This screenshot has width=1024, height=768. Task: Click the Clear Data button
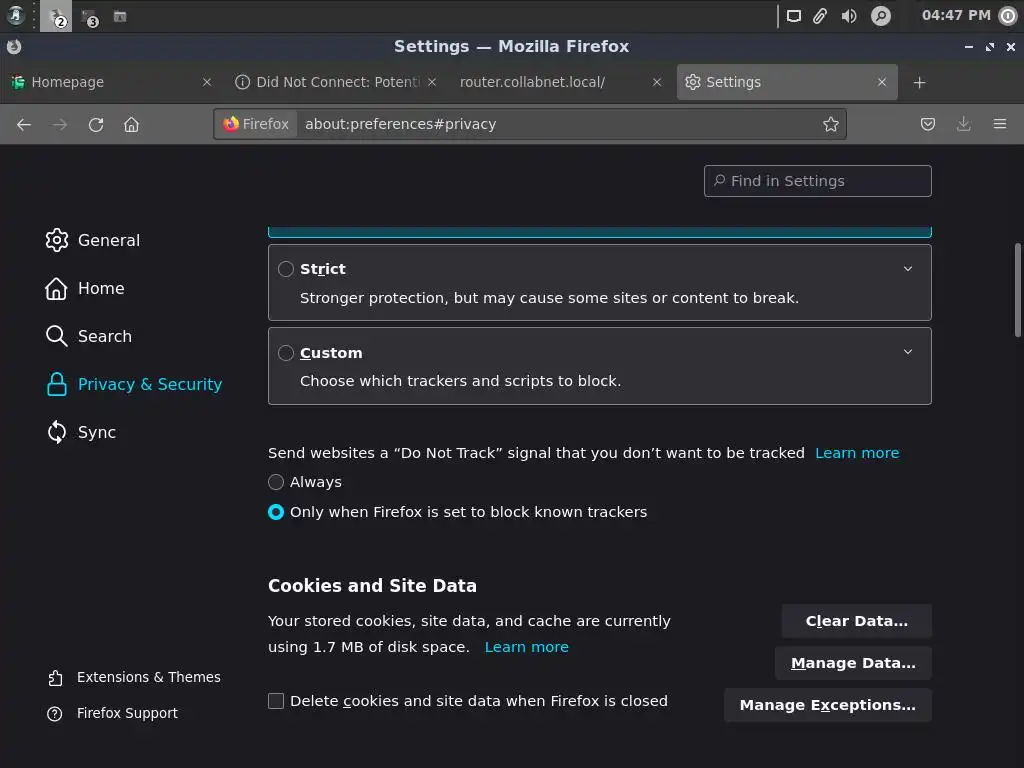point(856,621)
